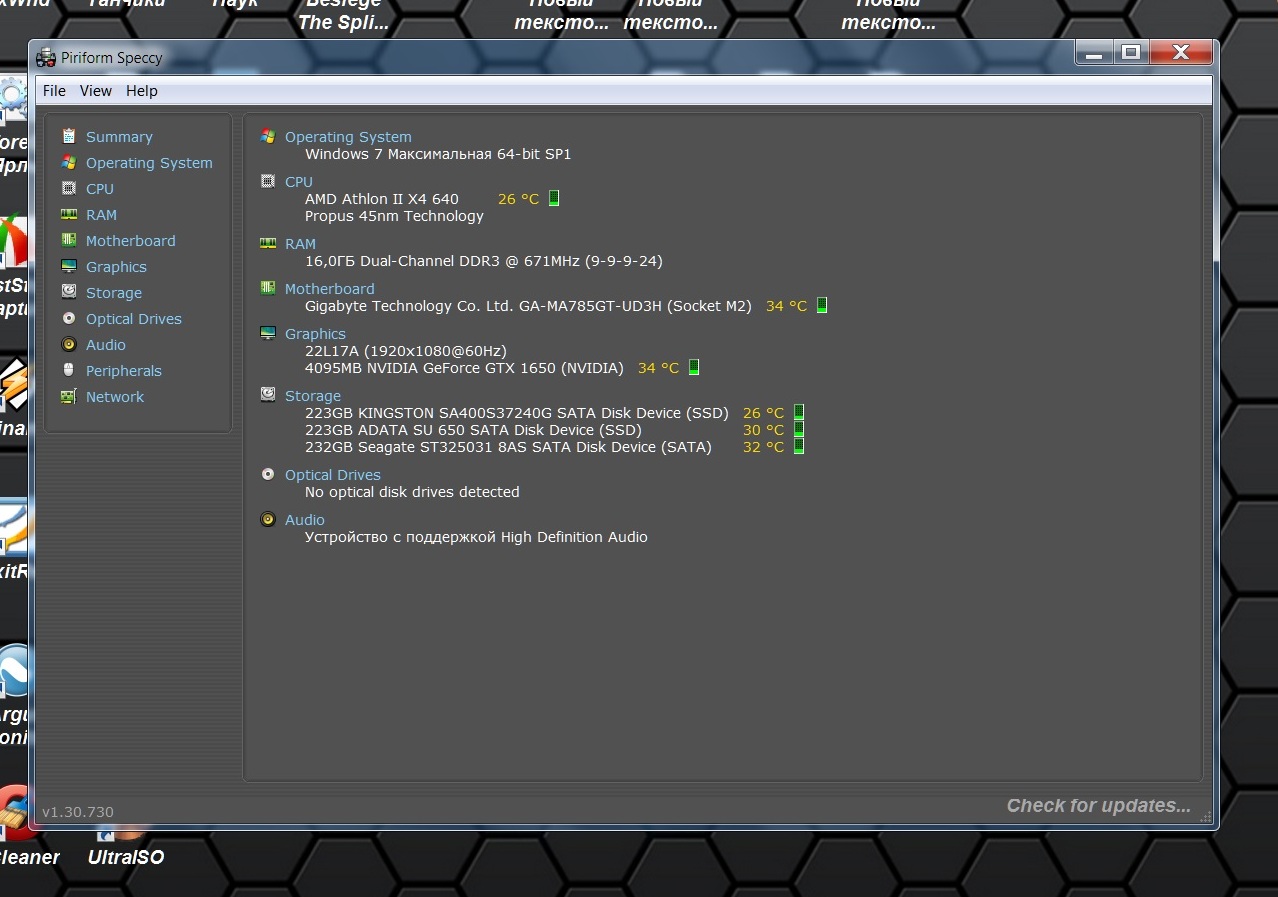Select Storage in the sidebar
This screenshot has height=897, width=1278.
pyautogui.click(x=114, y=293)
